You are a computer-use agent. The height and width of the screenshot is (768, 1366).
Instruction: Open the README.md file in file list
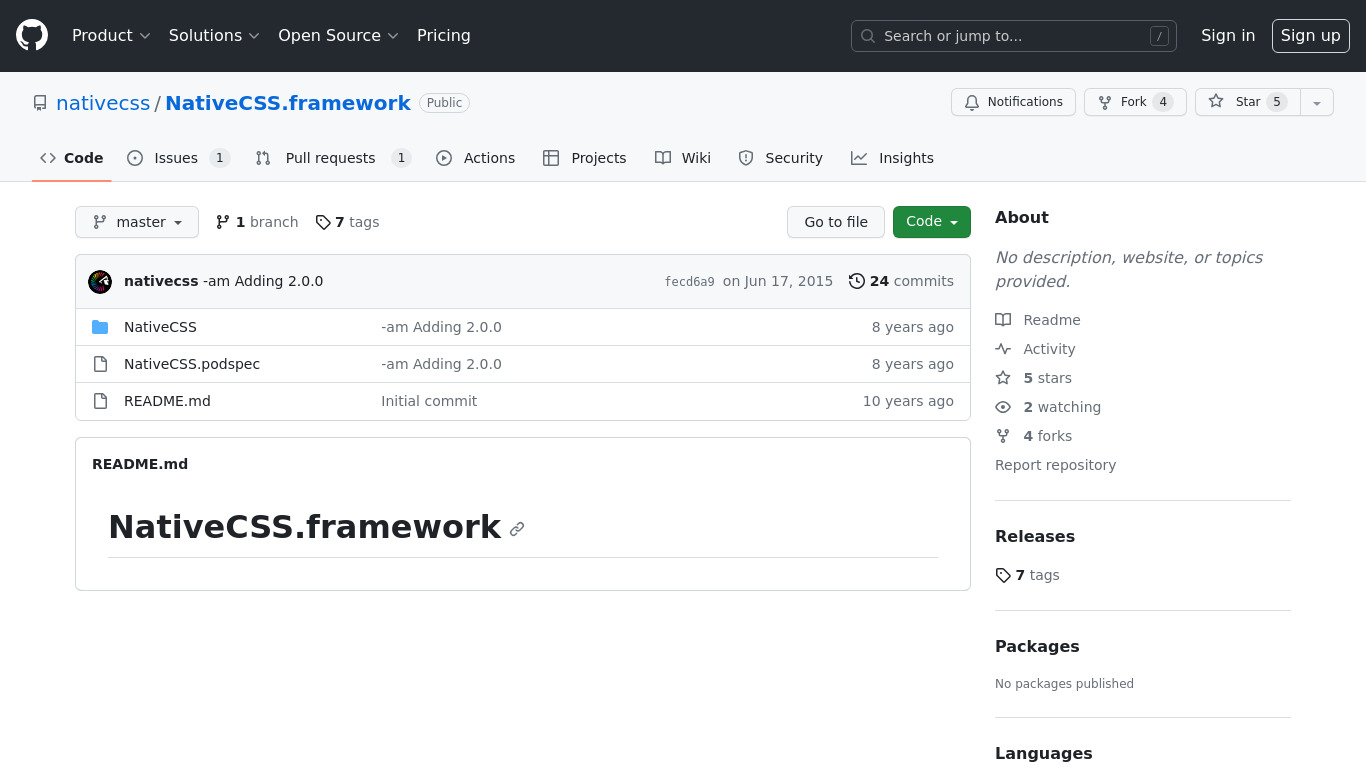coord(167,401)
